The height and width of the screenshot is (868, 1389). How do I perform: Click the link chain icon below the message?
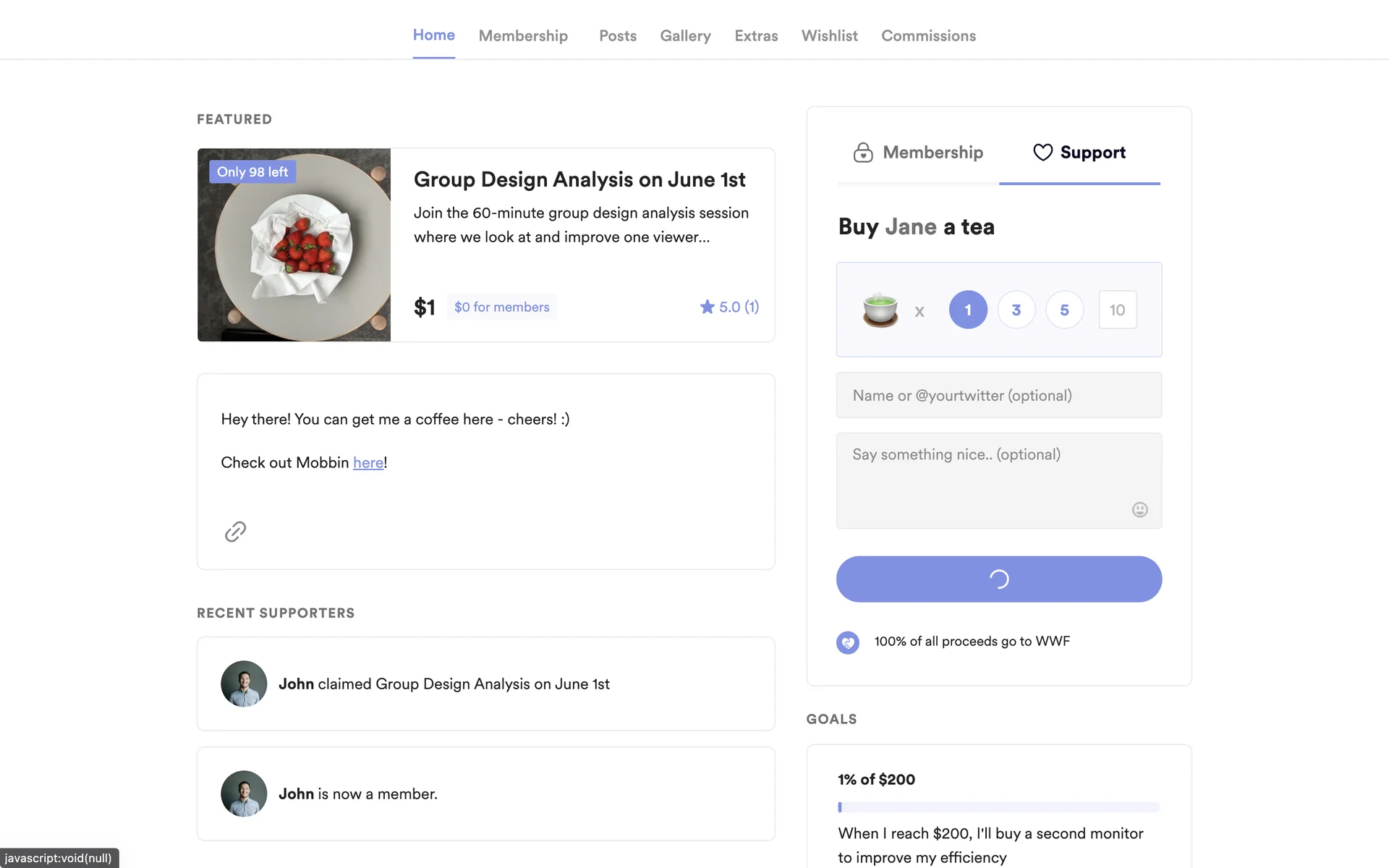[x=235, y=532]
